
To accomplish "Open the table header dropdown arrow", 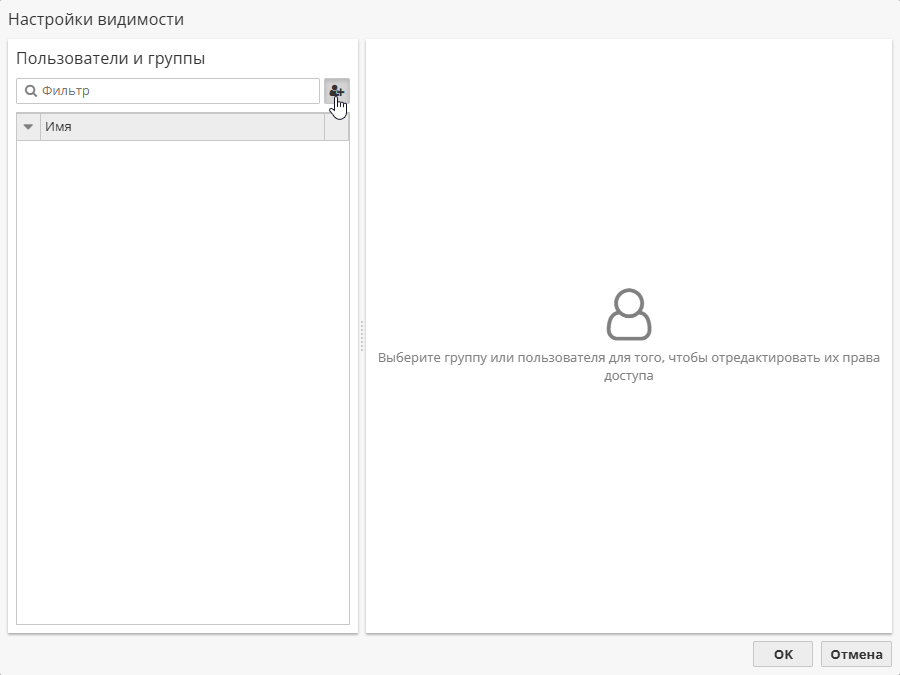I will (x=28, y=127).
